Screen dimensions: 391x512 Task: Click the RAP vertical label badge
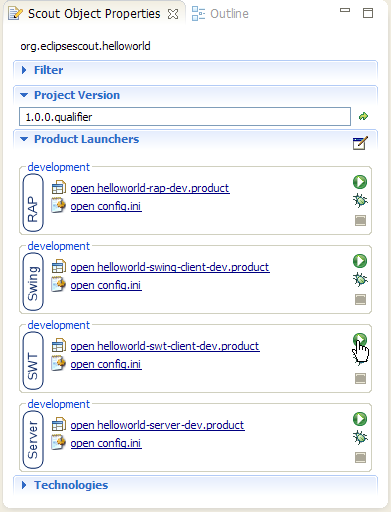pos(33,203)
